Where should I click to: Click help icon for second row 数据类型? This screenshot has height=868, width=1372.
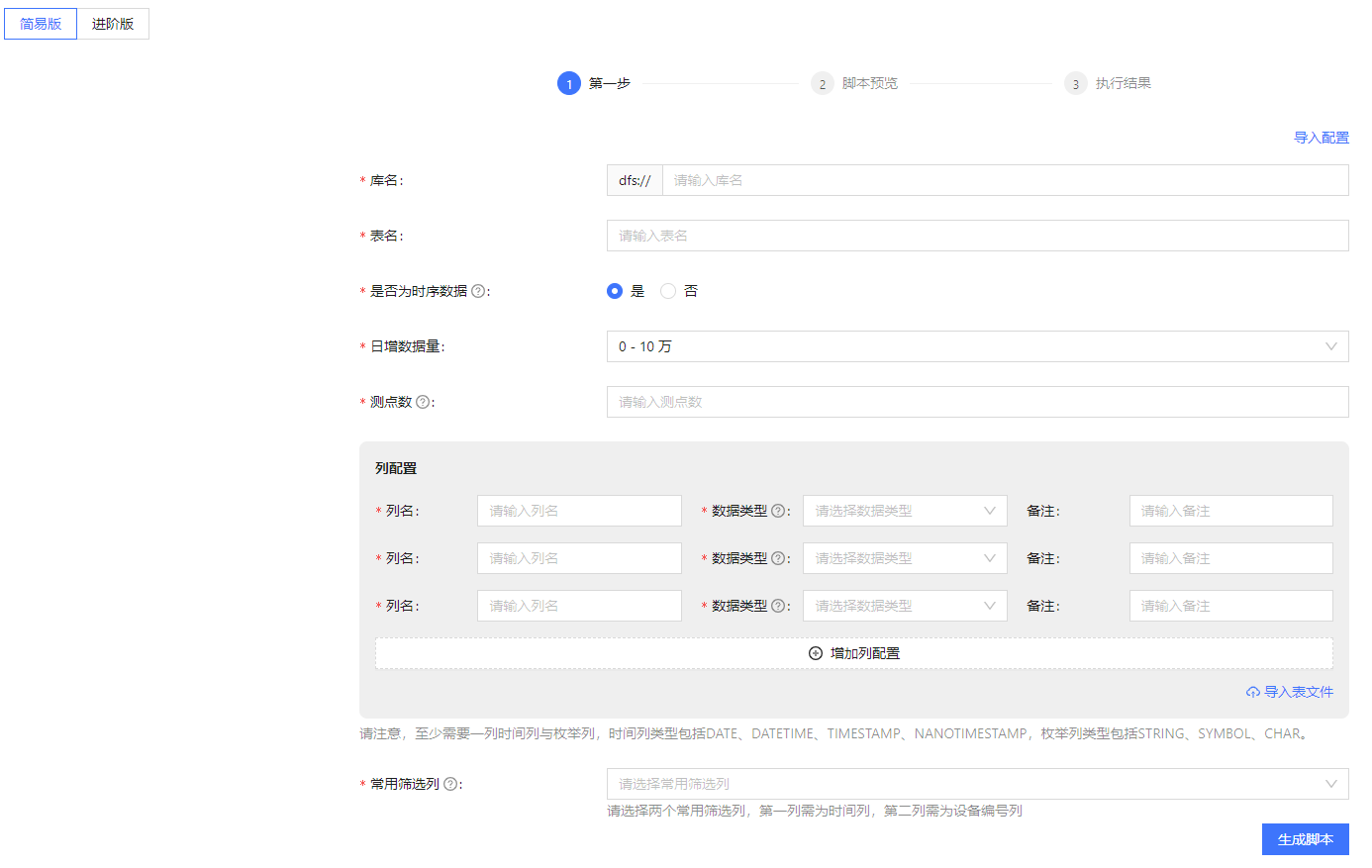click(778, 558)
